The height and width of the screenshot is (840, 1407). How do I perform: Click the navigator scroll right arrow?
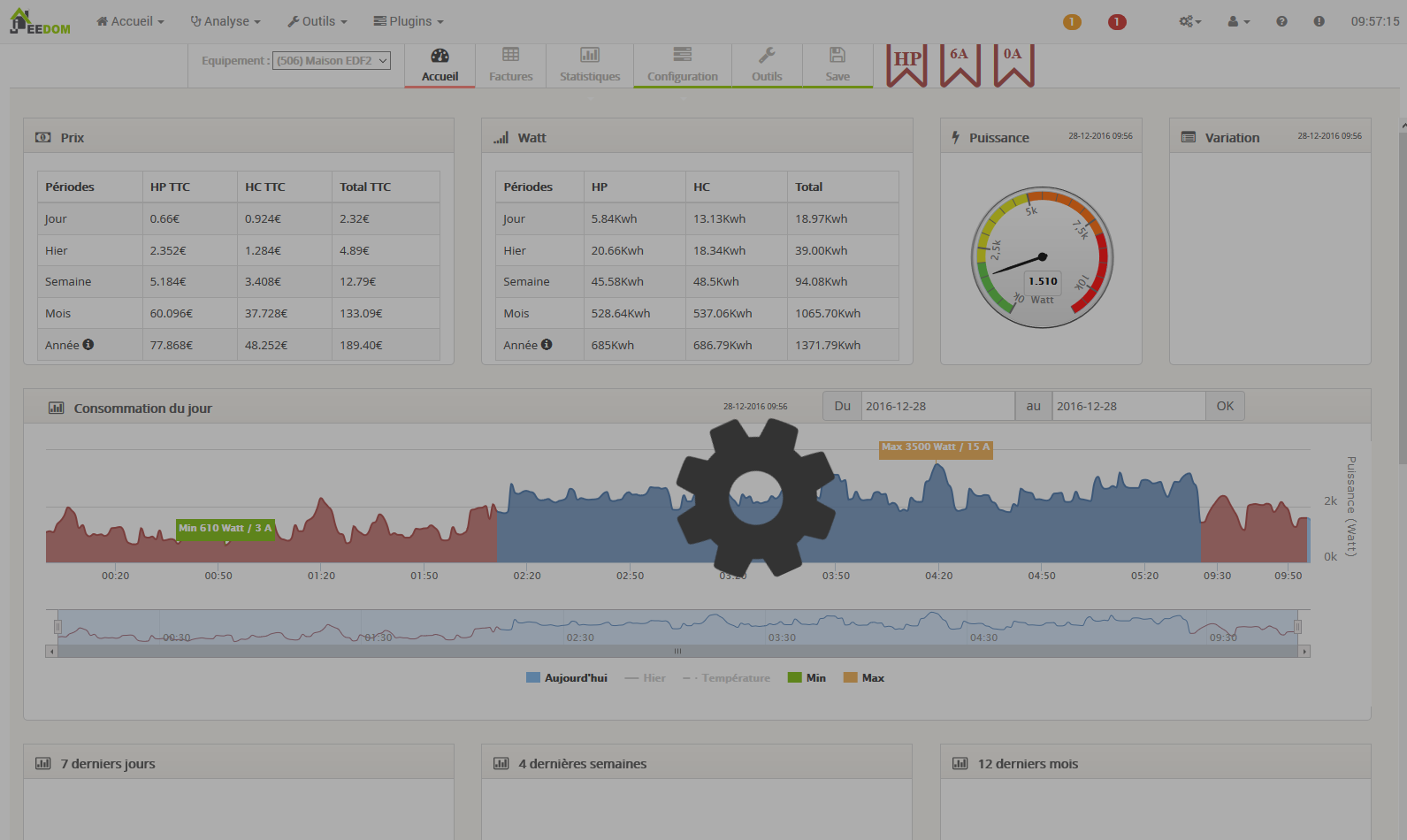[1304, 651]
